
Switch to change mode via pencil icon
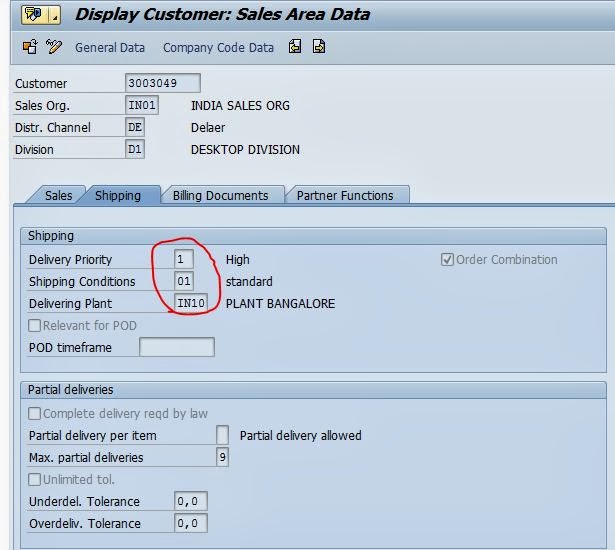[54, 47]
